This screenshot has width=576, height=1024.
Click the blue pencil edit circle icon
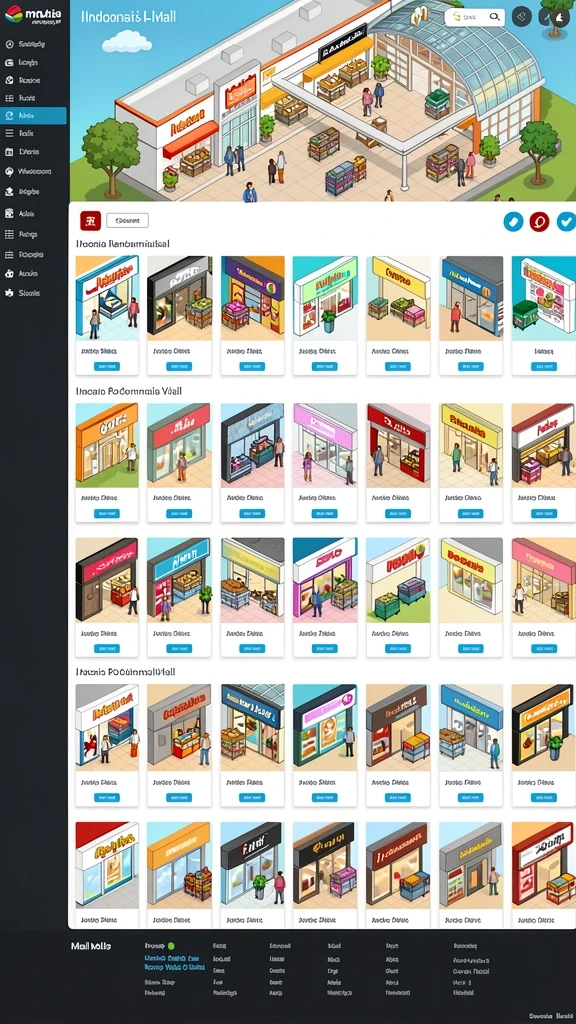pos(513,222)
